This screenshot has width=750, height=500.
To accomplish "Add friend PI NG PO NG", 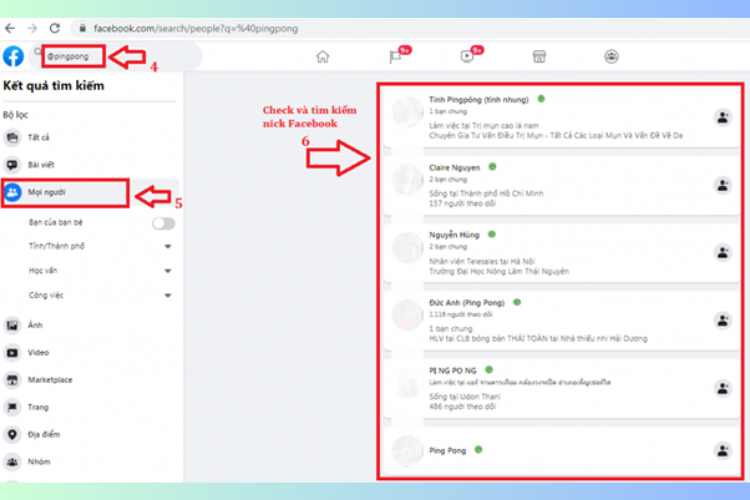I will pyautogui.click(x=723, y=389).
